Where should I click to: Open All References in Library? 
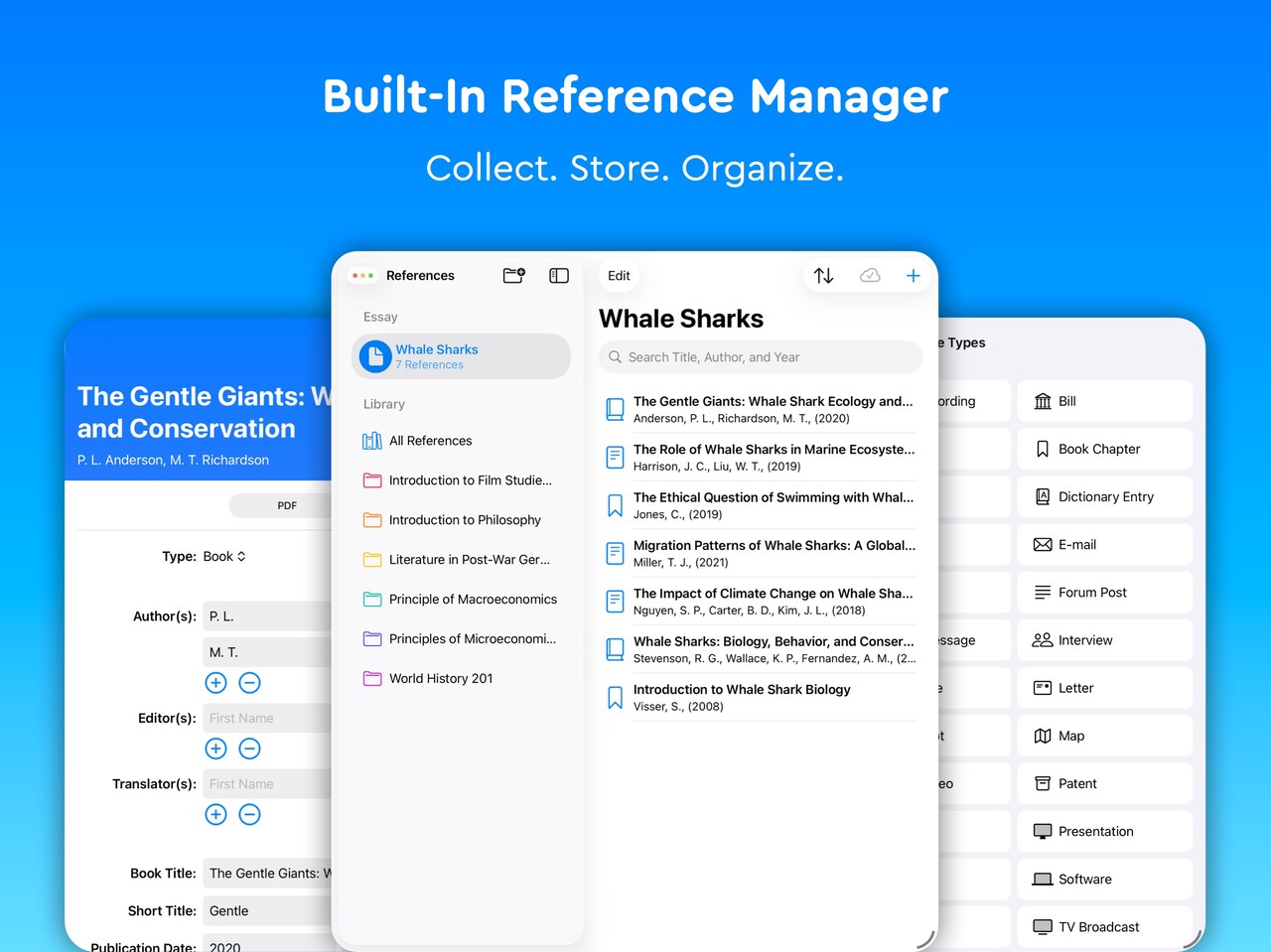click(x=461, y=441)
